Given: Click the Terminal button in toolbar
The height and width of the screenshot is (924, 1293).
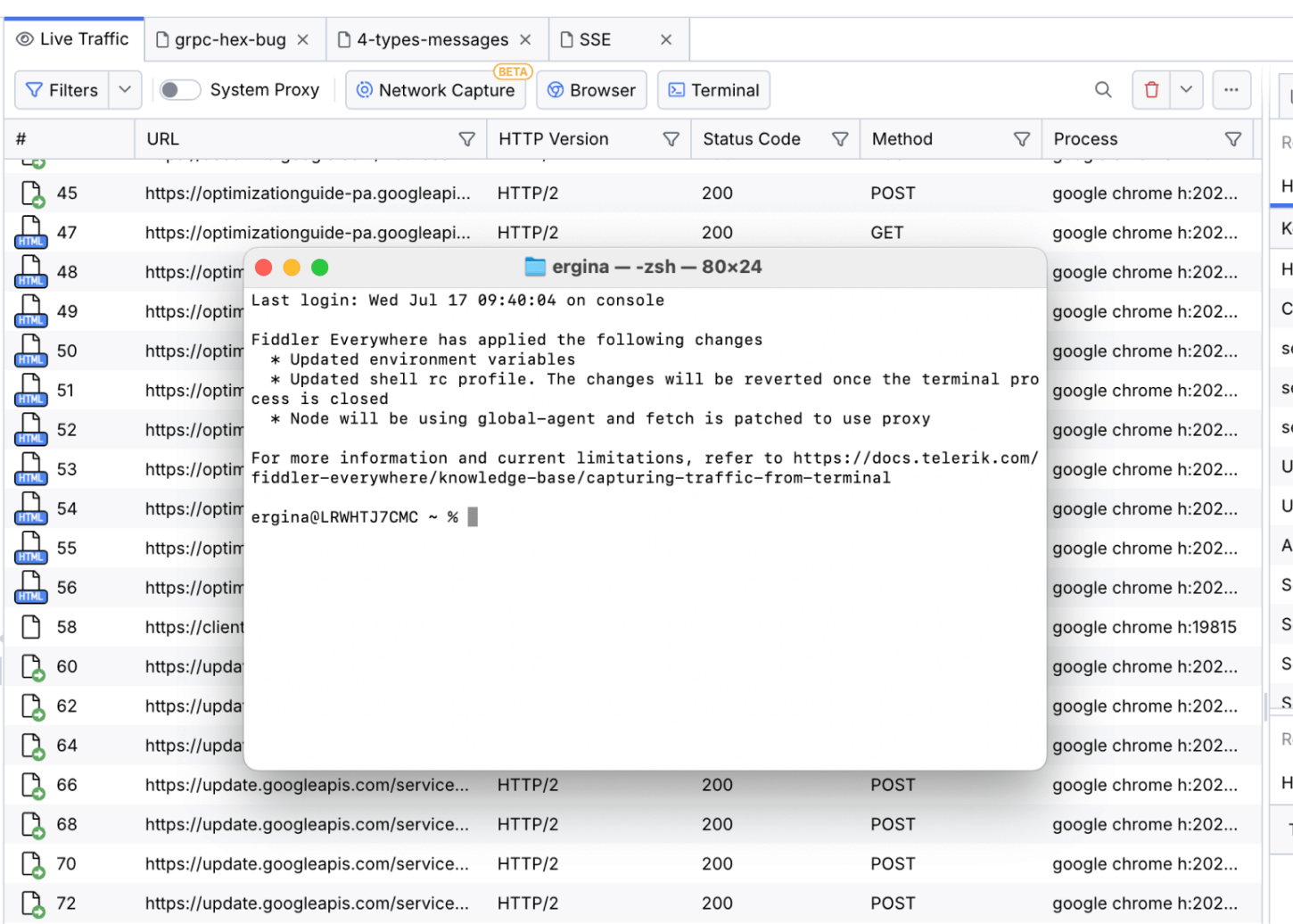Looking at the screenshot, I should tap(713, 90).
